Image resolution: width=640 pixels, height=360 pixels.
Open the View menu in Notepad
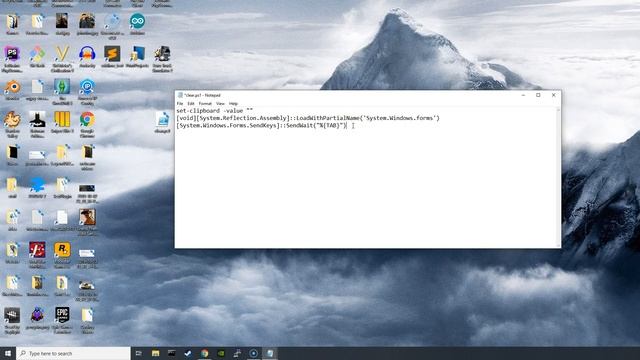click(220, 104)
